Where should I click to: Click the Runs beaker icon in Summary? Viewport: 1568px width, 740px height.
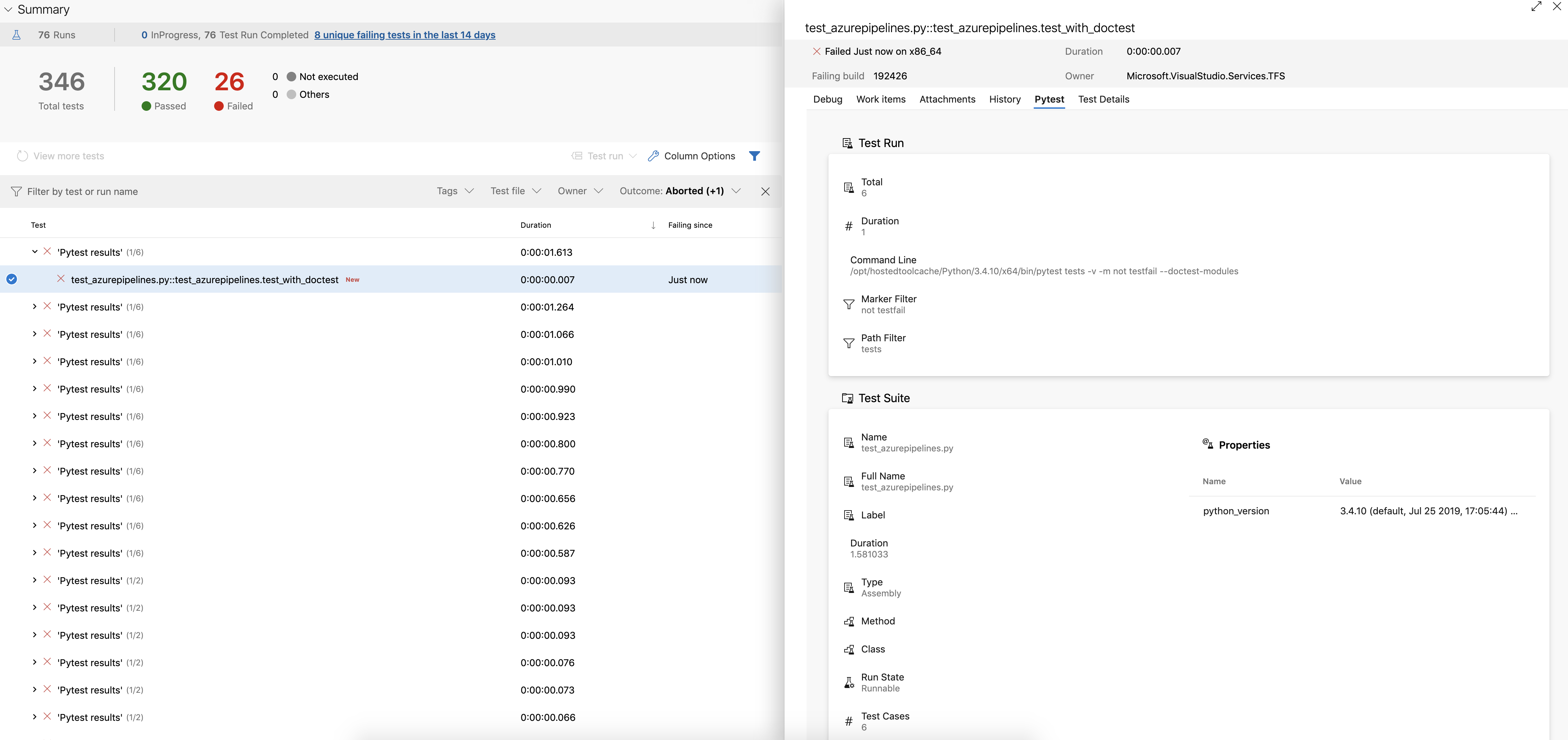(x=17, y=35)
